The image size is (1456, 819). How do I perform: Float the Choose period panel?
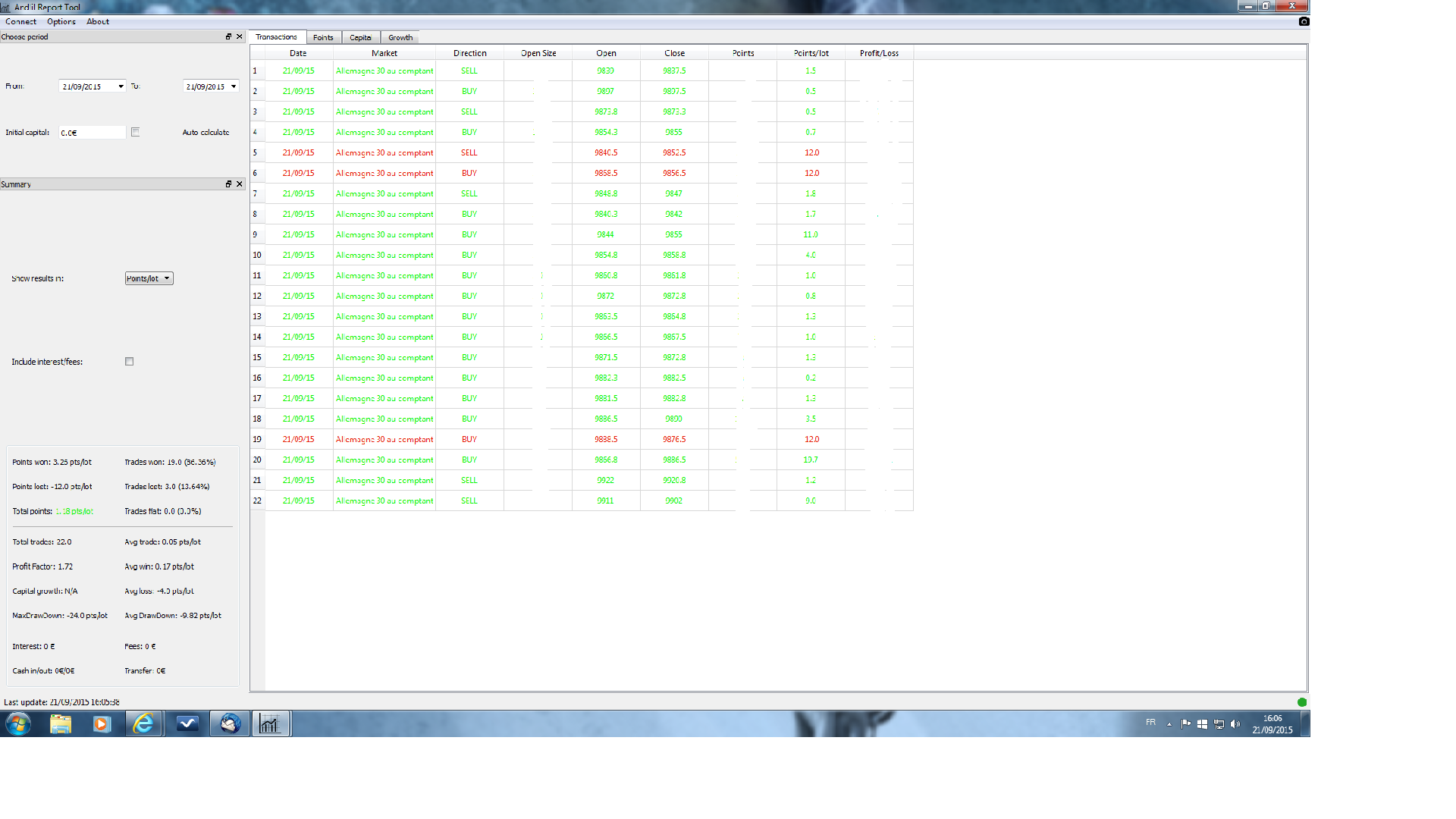coord(228,36)
